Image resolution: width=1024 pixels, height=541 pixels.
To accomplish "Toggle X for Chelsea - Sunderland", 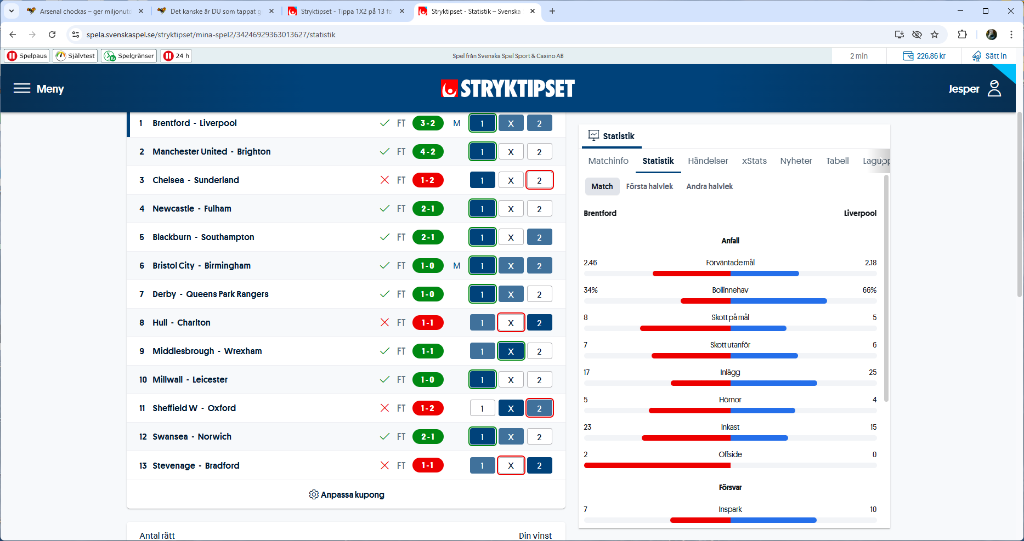I will [510, 181].
